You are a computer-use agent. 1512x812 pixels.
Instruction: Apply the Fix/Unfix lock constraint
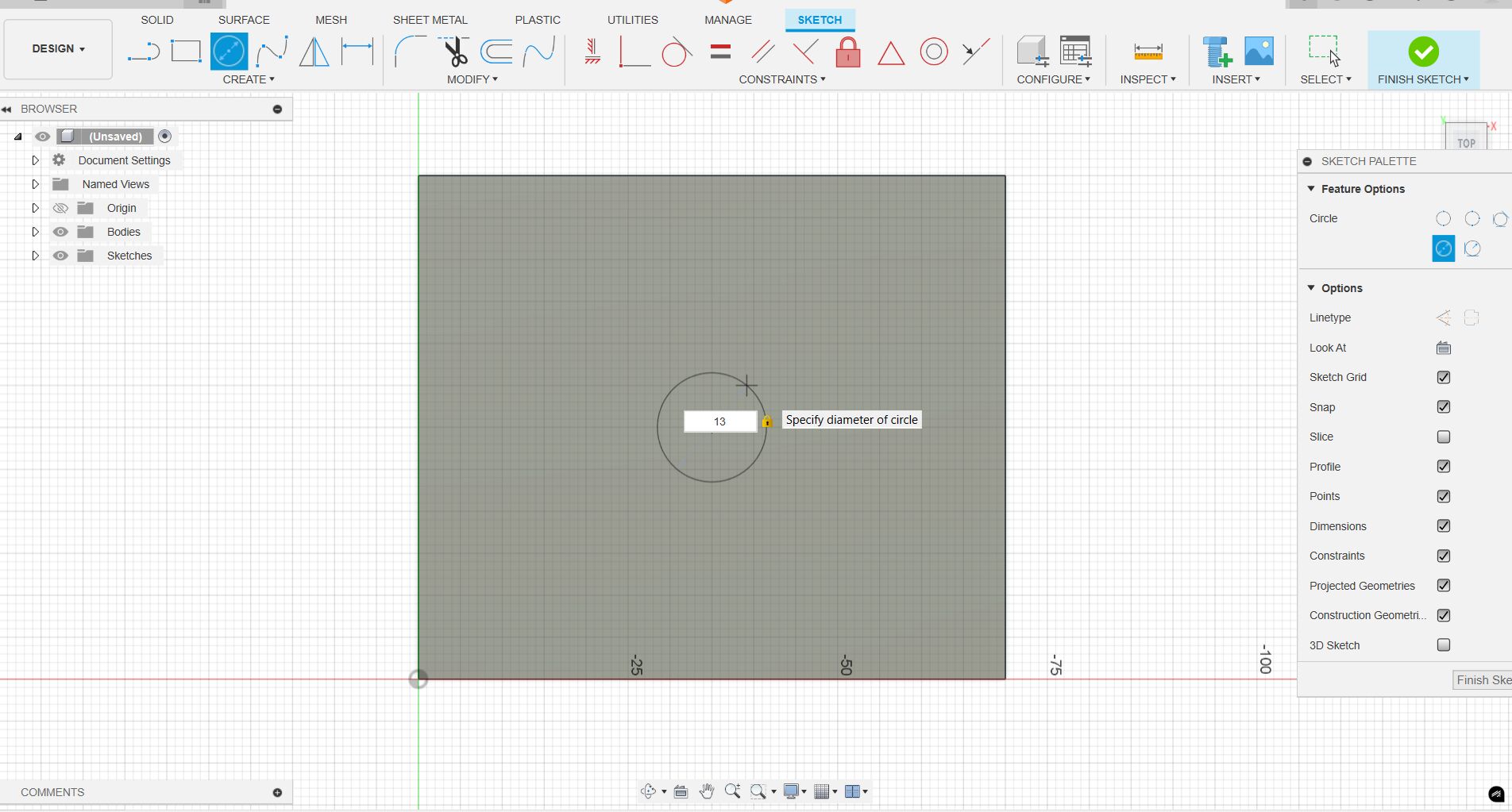[848, 52]
